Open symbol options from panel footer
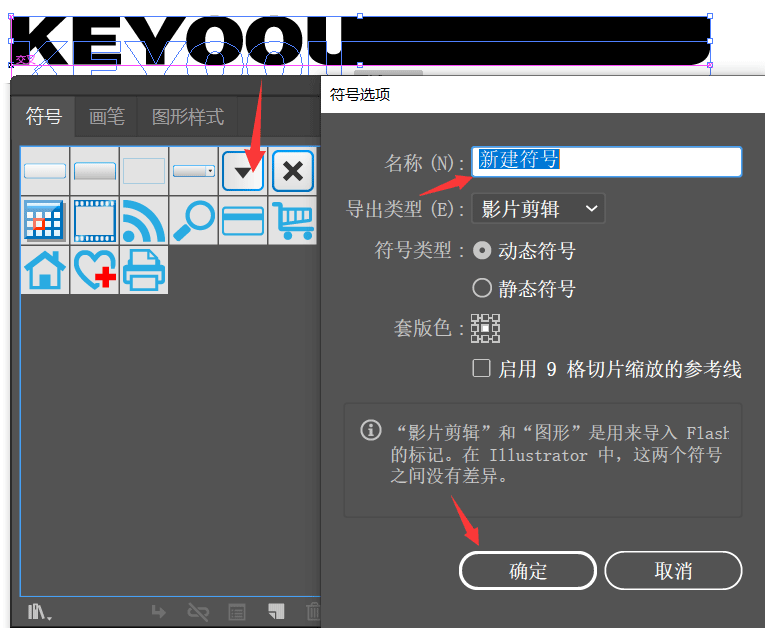 point(237,612)
